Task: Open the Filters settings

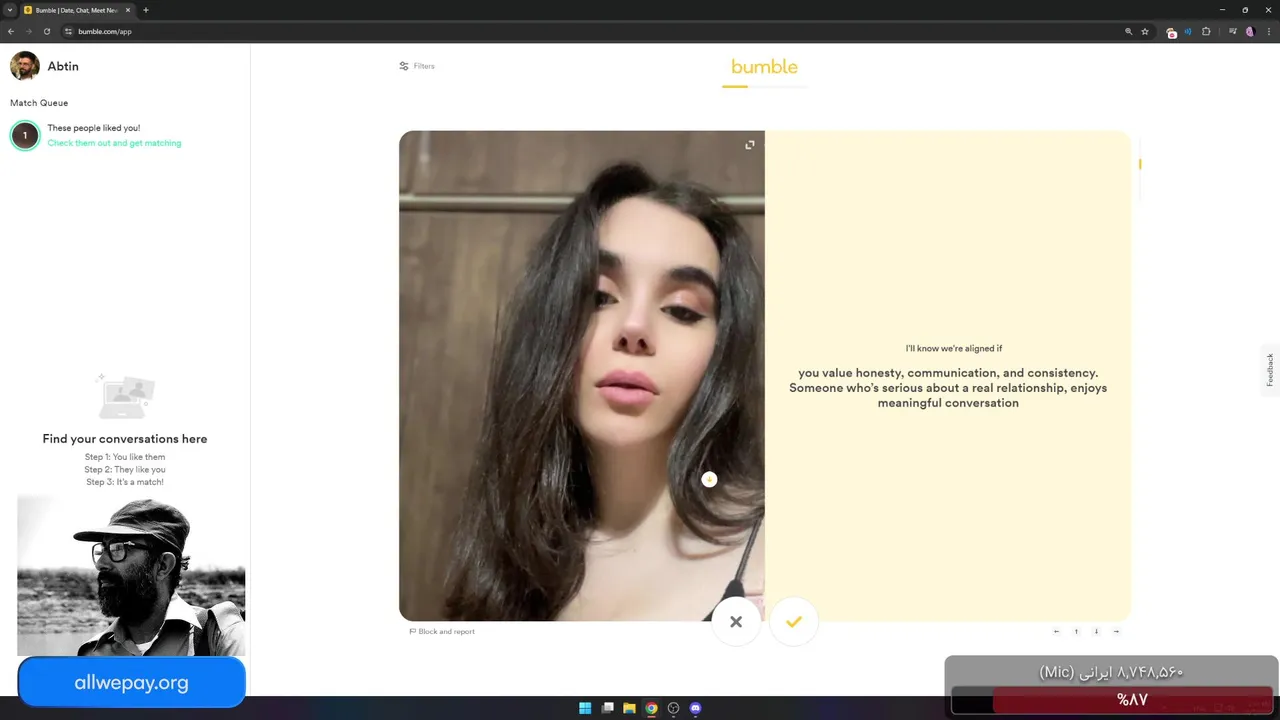Action: pyautogui.click(x=417, y=66)
